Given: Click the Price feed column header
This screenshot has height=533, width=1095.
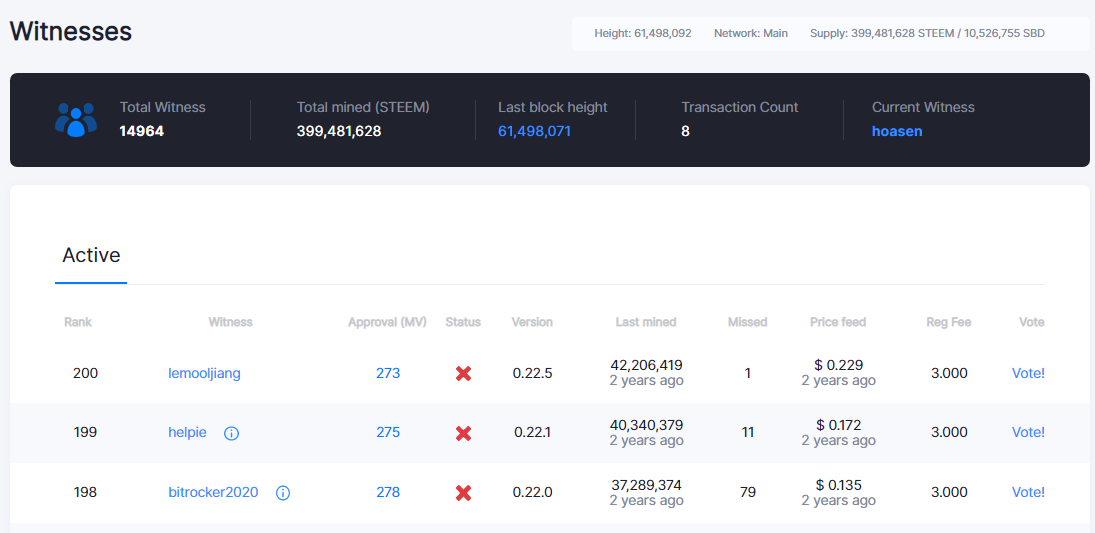Looking at the screenshot, I should point(838,322).
